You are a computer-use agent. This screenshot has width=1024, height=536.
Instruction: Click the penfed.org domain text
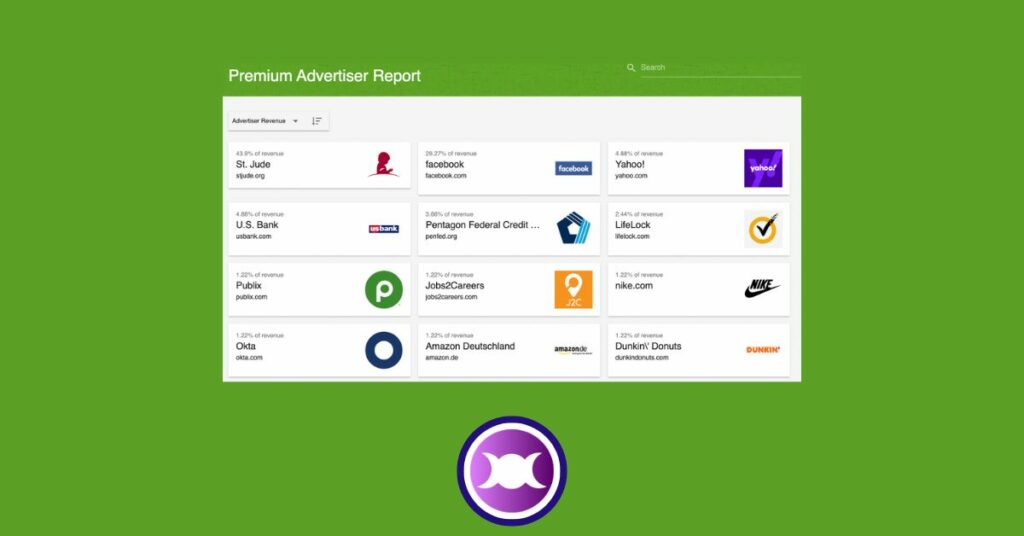click(x=441, y=236)
